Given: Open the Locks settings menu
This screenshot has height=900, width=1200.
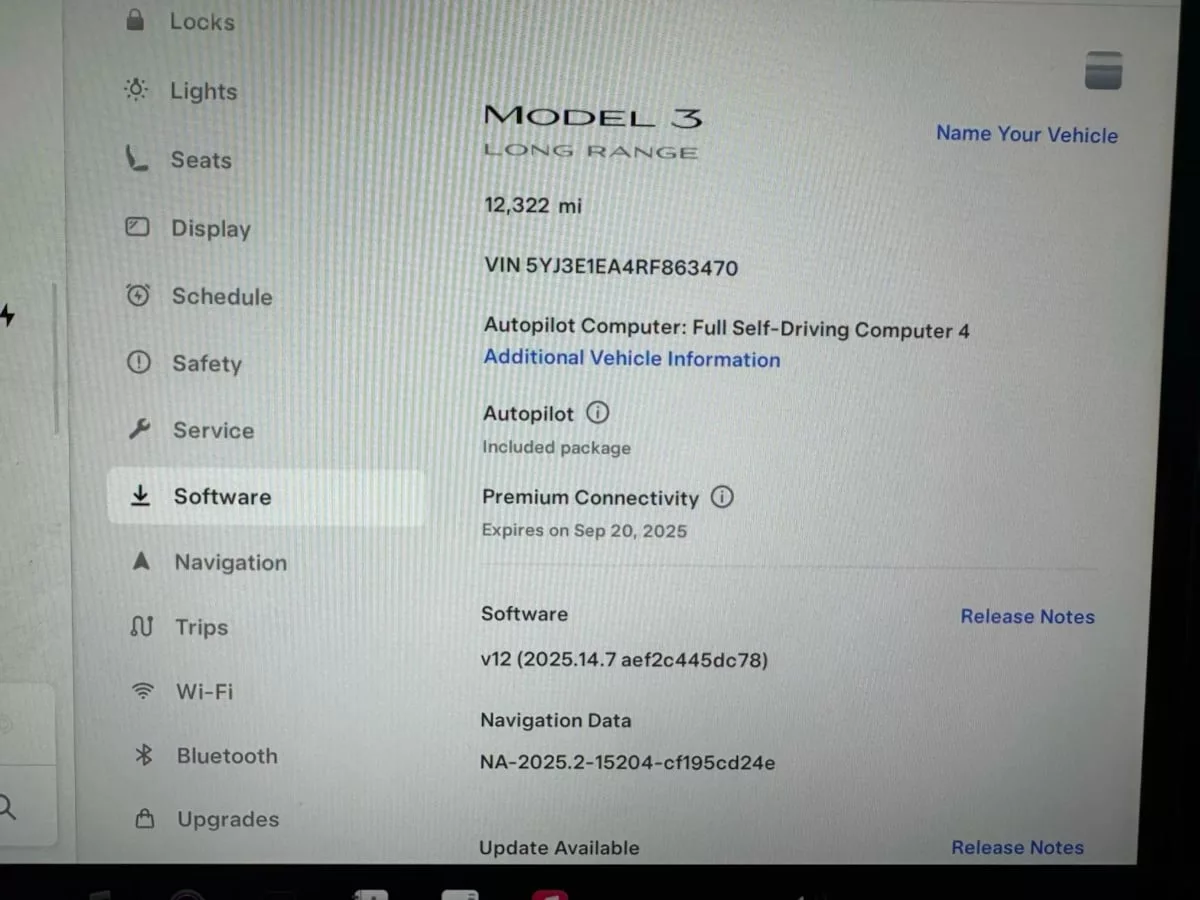Looking at the screenshot, I should pos(201,21).
